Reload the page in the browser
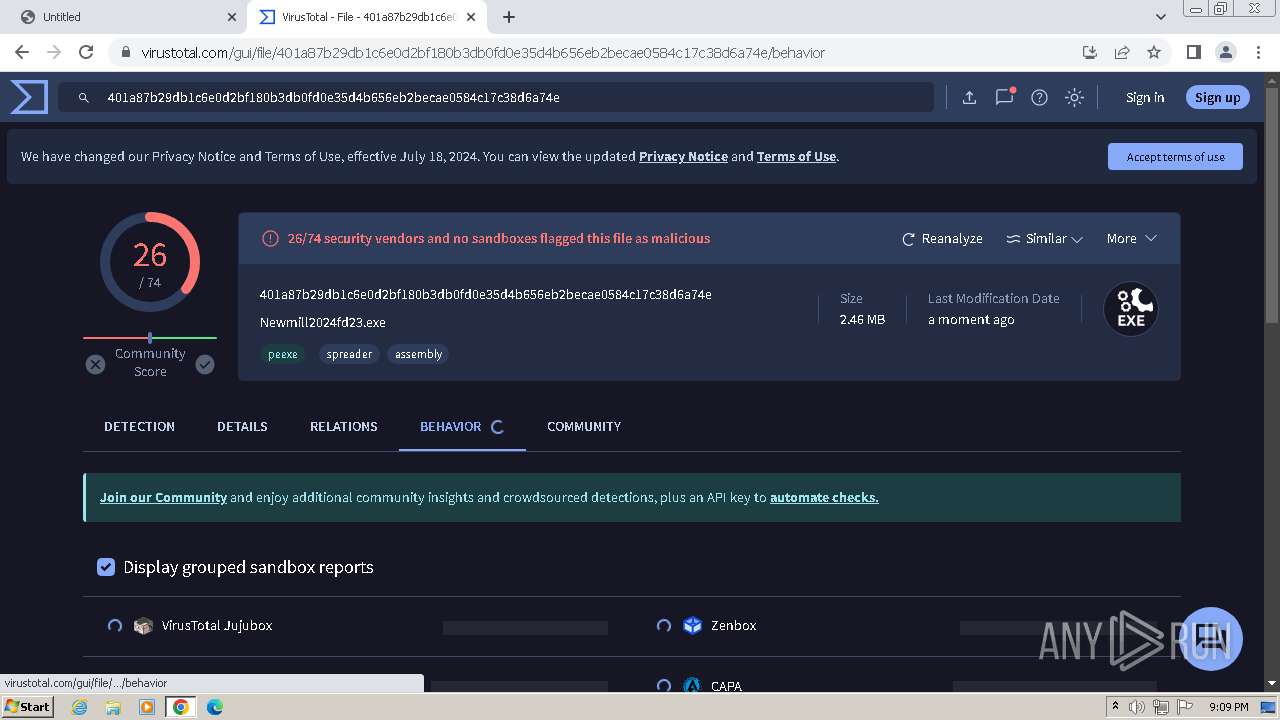 click(x=86, y=52)
